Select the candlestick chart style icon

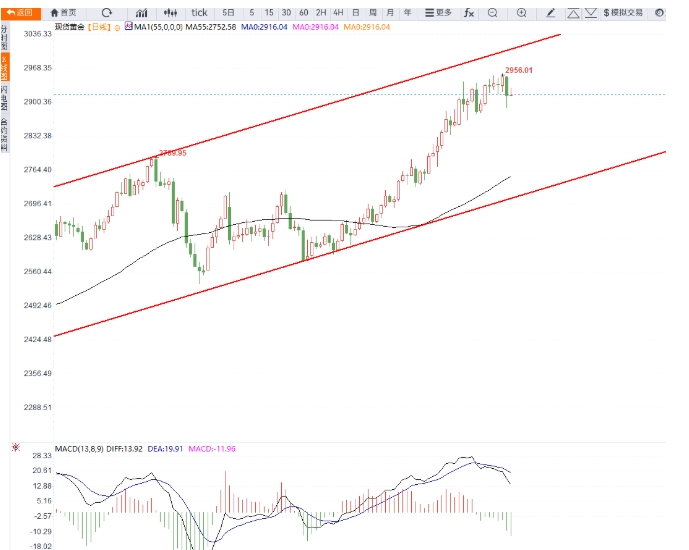coord(170,13)
